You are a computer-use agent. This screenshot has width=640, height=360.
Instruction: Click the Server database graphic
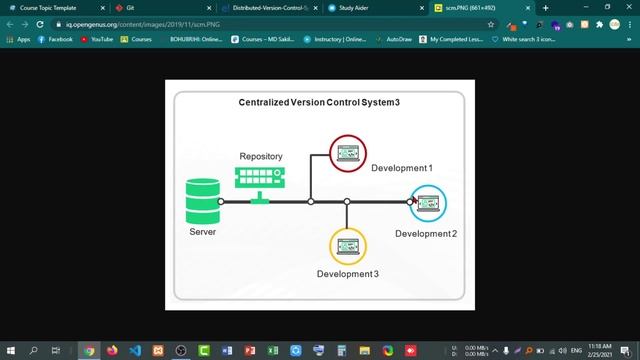tap(202, 201)
